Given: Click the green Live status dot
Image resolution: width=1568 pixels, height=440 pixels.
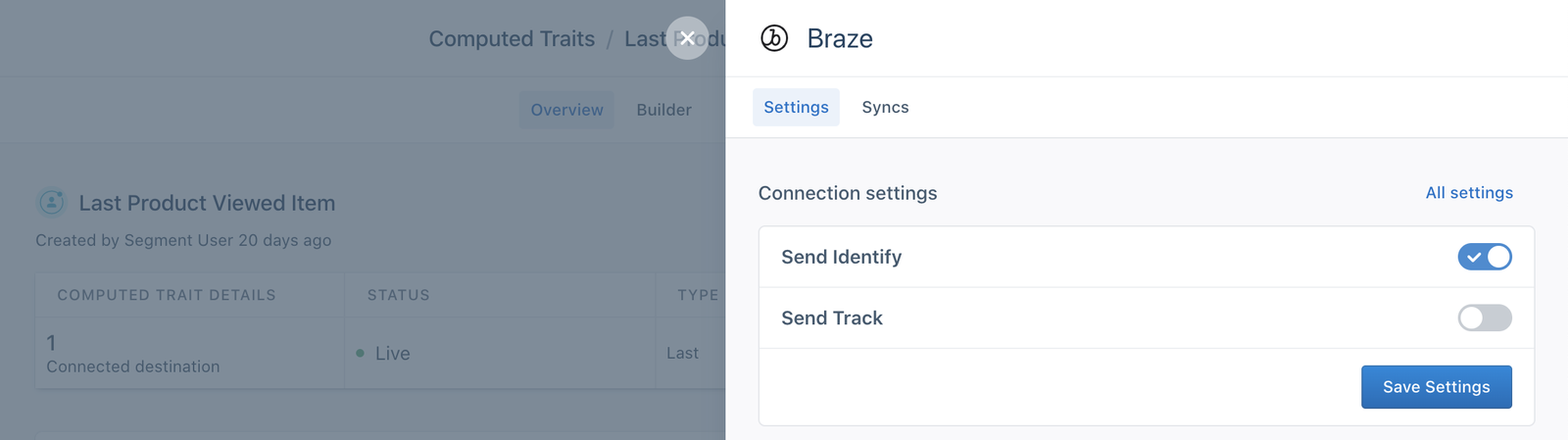Looking at the screenshot, I should 361,353.
